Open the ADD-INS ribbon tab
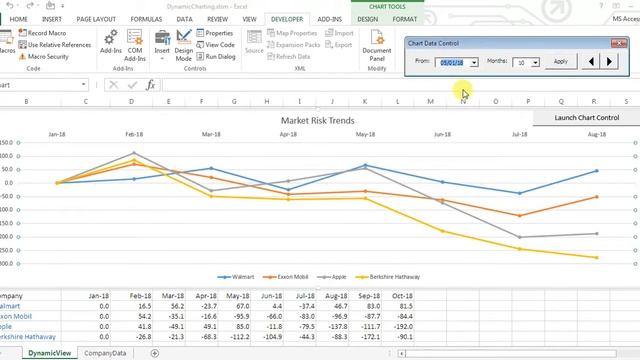 pos(329,19)
